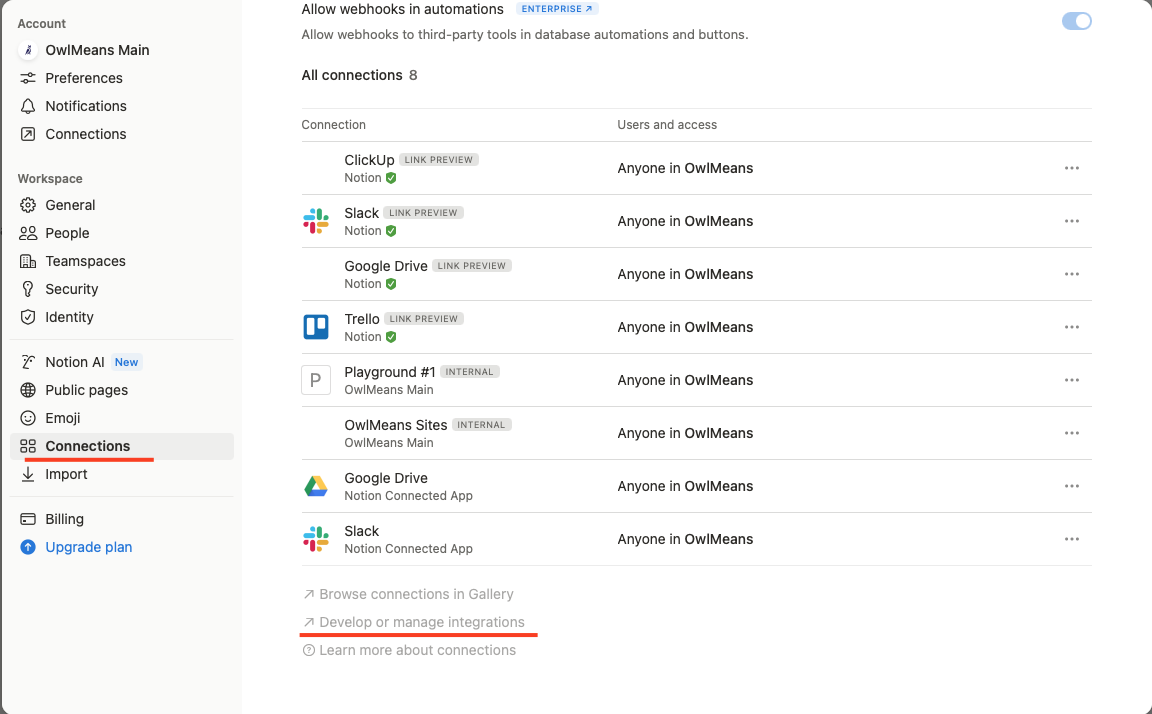
Task: Click the Slack logo in the Link Preview row
Action: pos(316,221)
